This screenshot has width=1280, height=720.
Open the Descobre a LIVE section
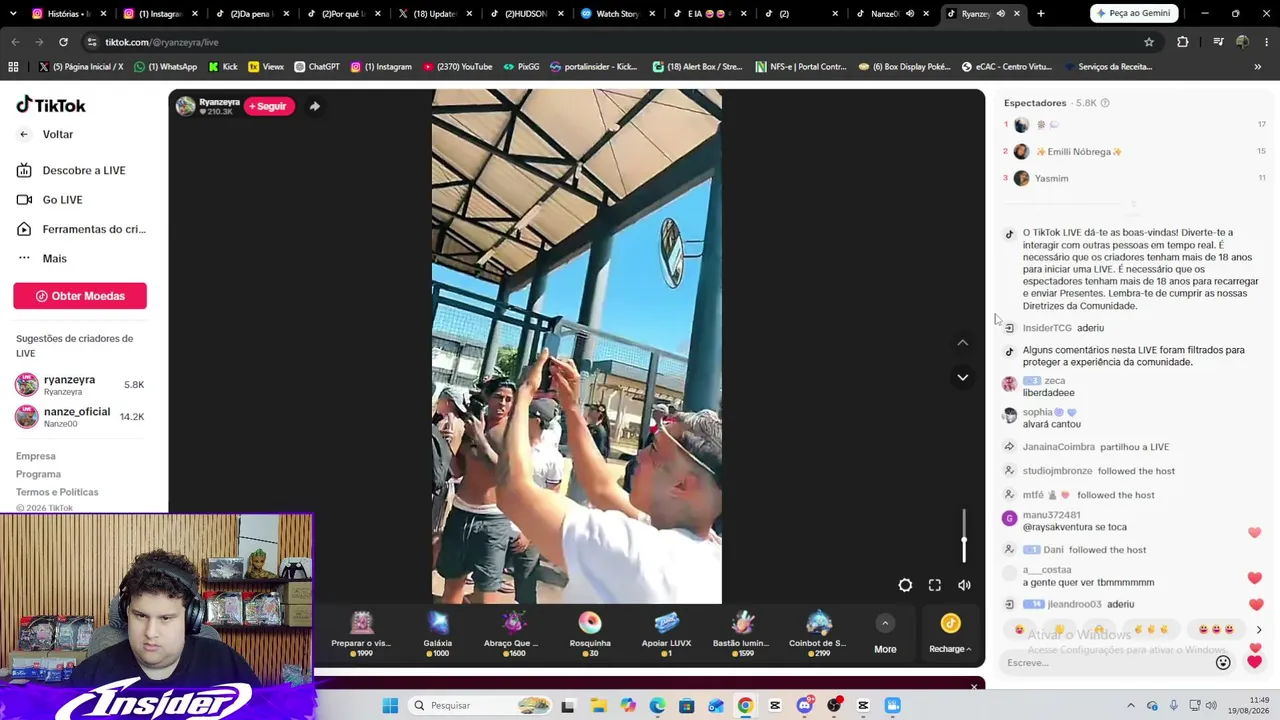pos(71,170)
